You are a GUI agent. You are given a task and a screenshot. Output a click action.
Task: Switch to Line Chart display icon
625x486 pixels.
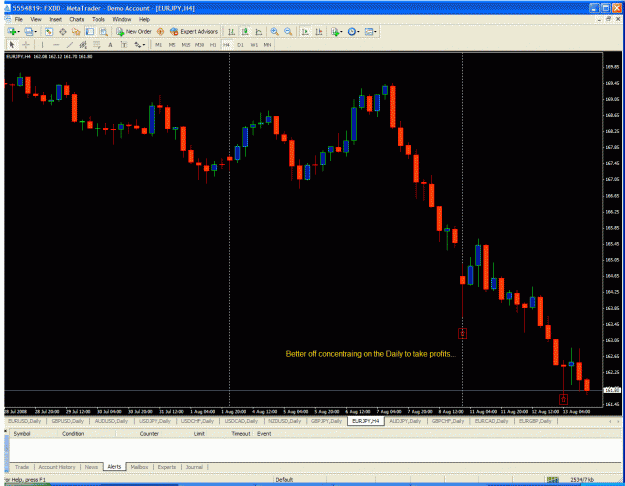[259, 31]
